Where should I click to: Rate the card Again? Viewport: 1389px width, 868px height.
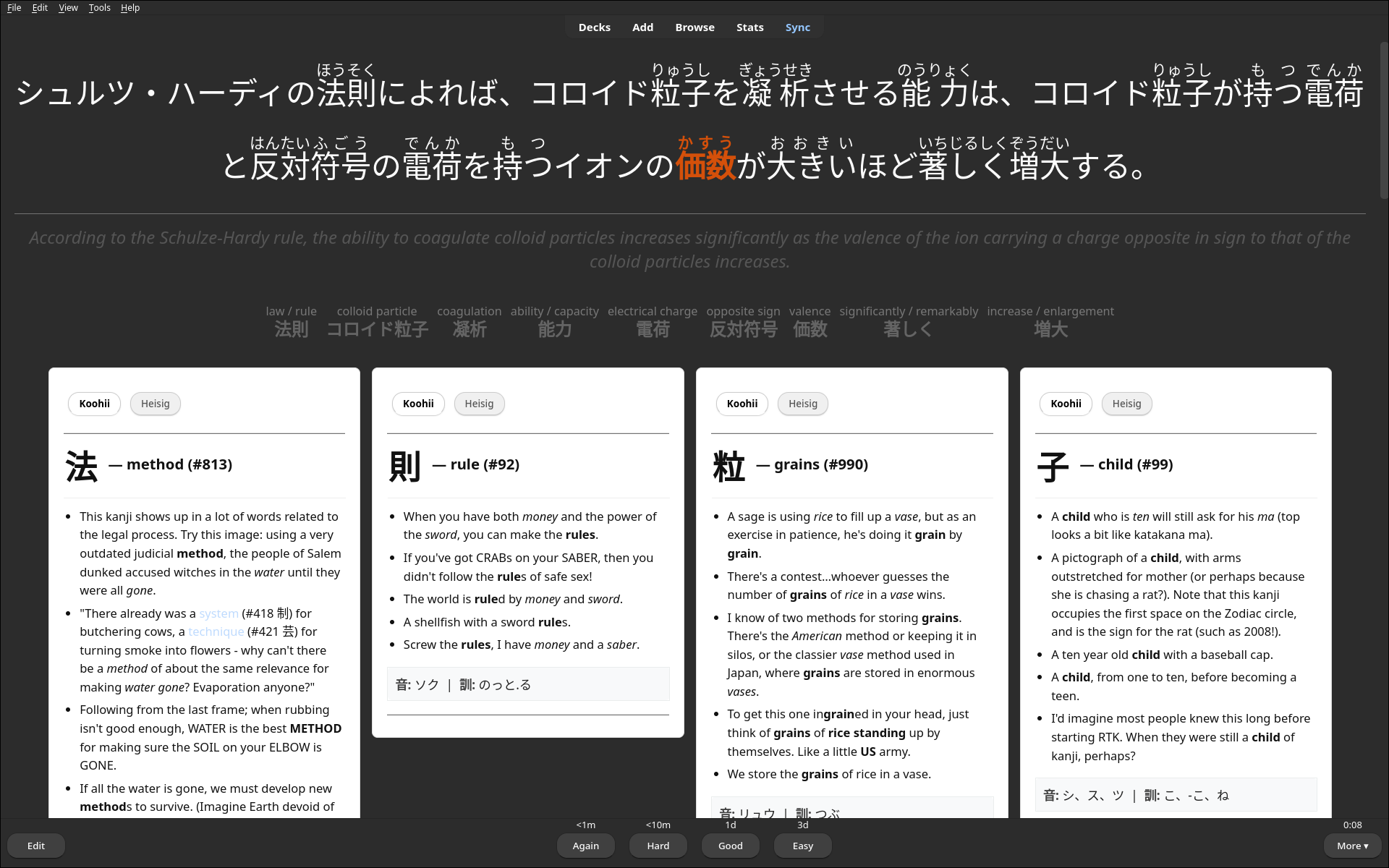pos(586,846)
